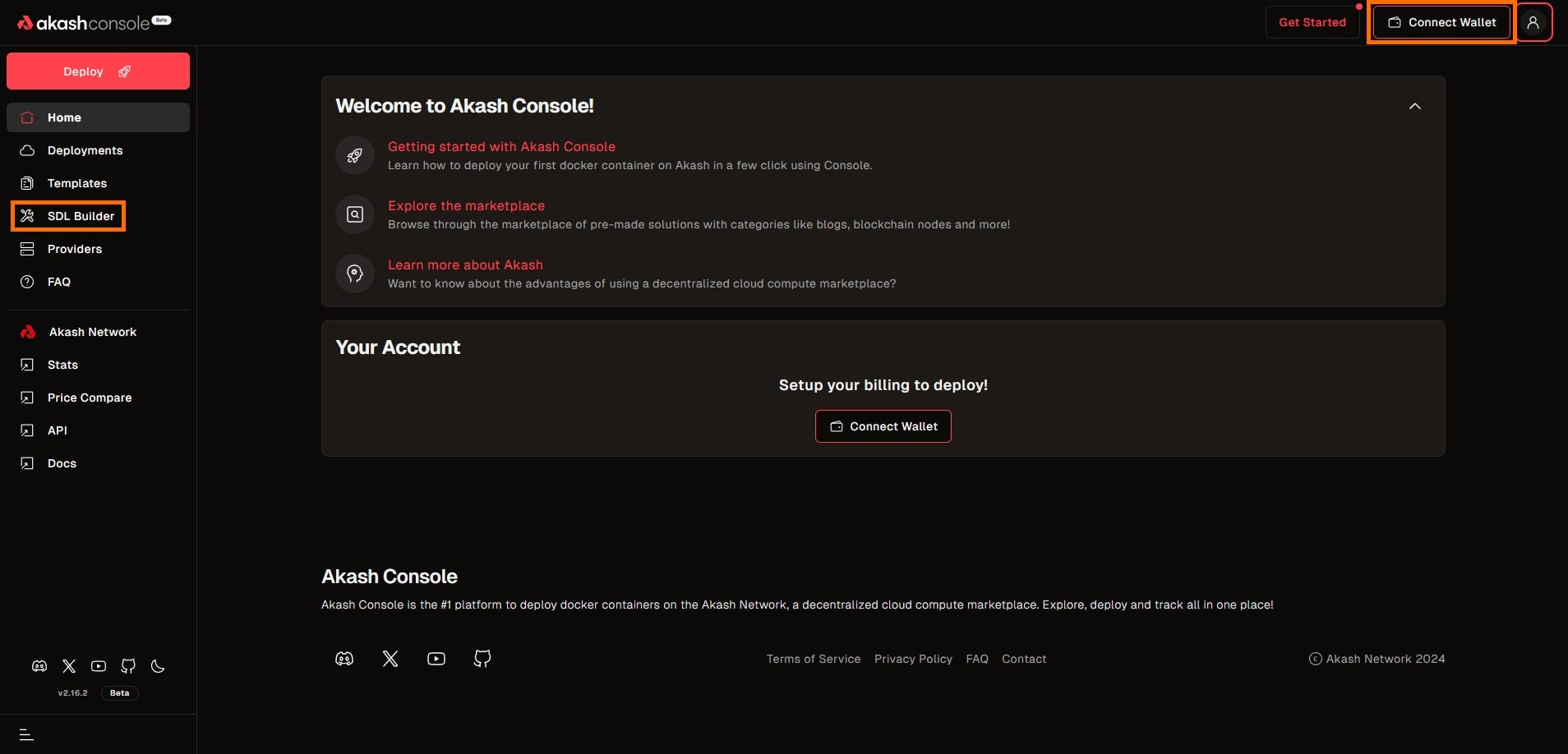Open Learn more about Akash link
The height and width of the screenshot is (754, 1568).
point(465,264)
